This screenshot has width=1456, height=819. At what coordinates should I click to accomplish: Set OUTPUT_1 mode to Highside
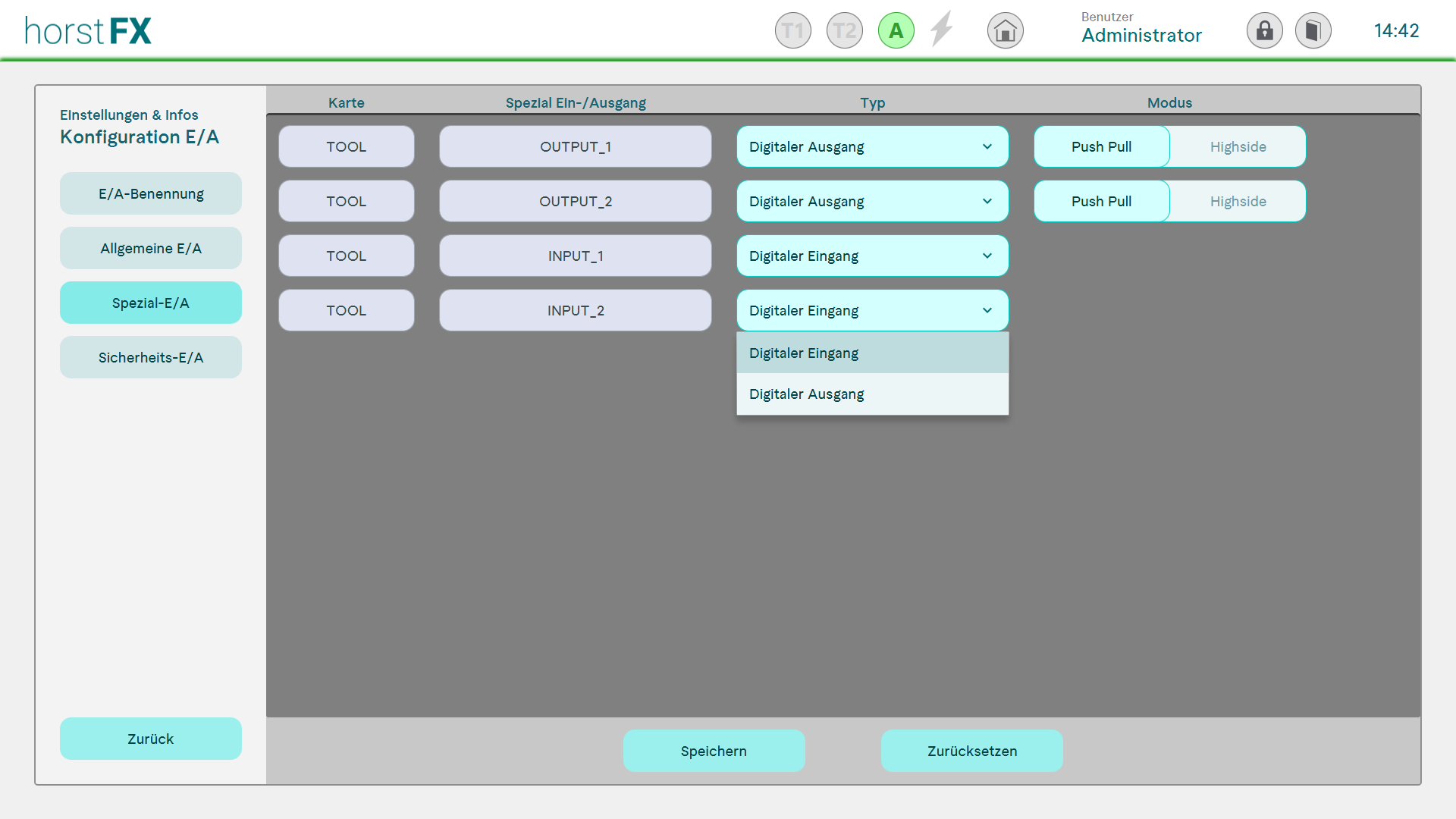pos(1238,146)
